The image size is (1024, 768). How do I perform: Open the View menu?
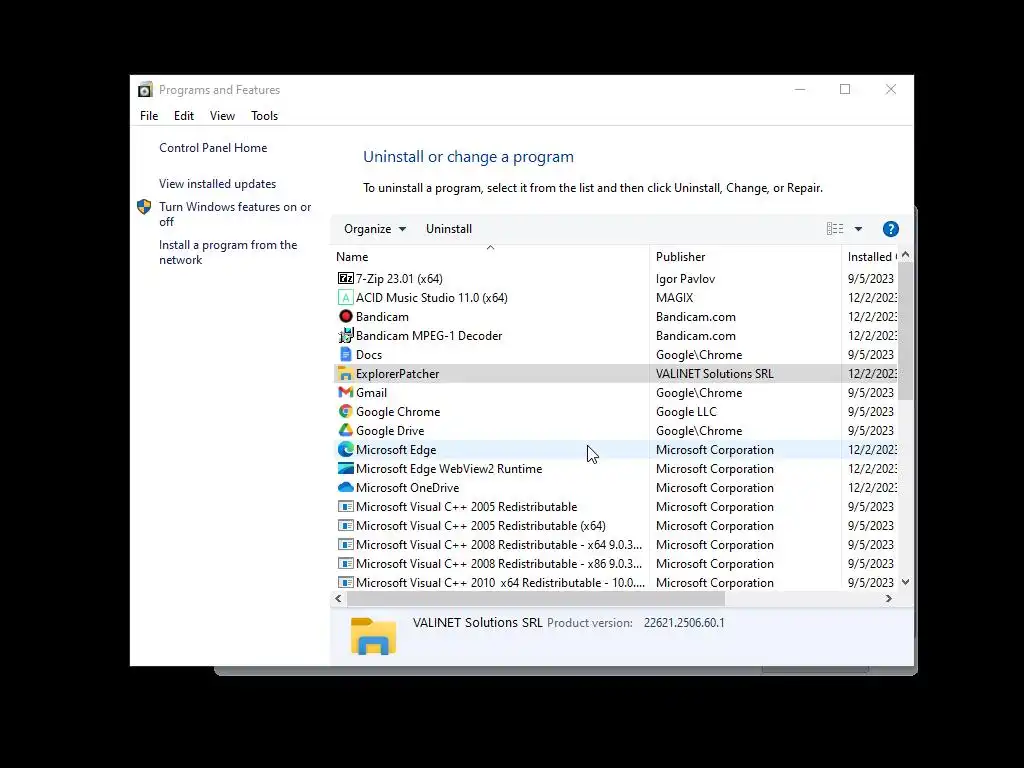coord(222,116)
